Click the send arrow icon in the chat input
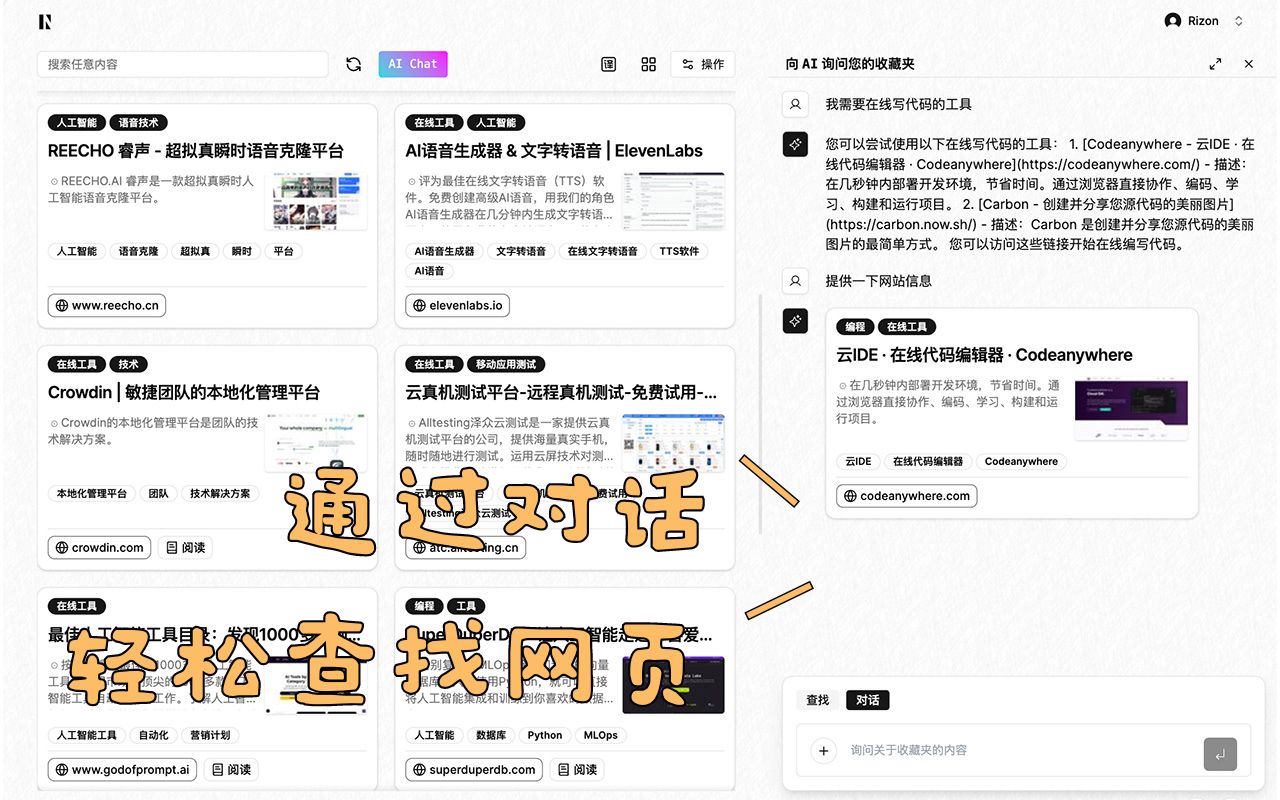 (1220, 755)
